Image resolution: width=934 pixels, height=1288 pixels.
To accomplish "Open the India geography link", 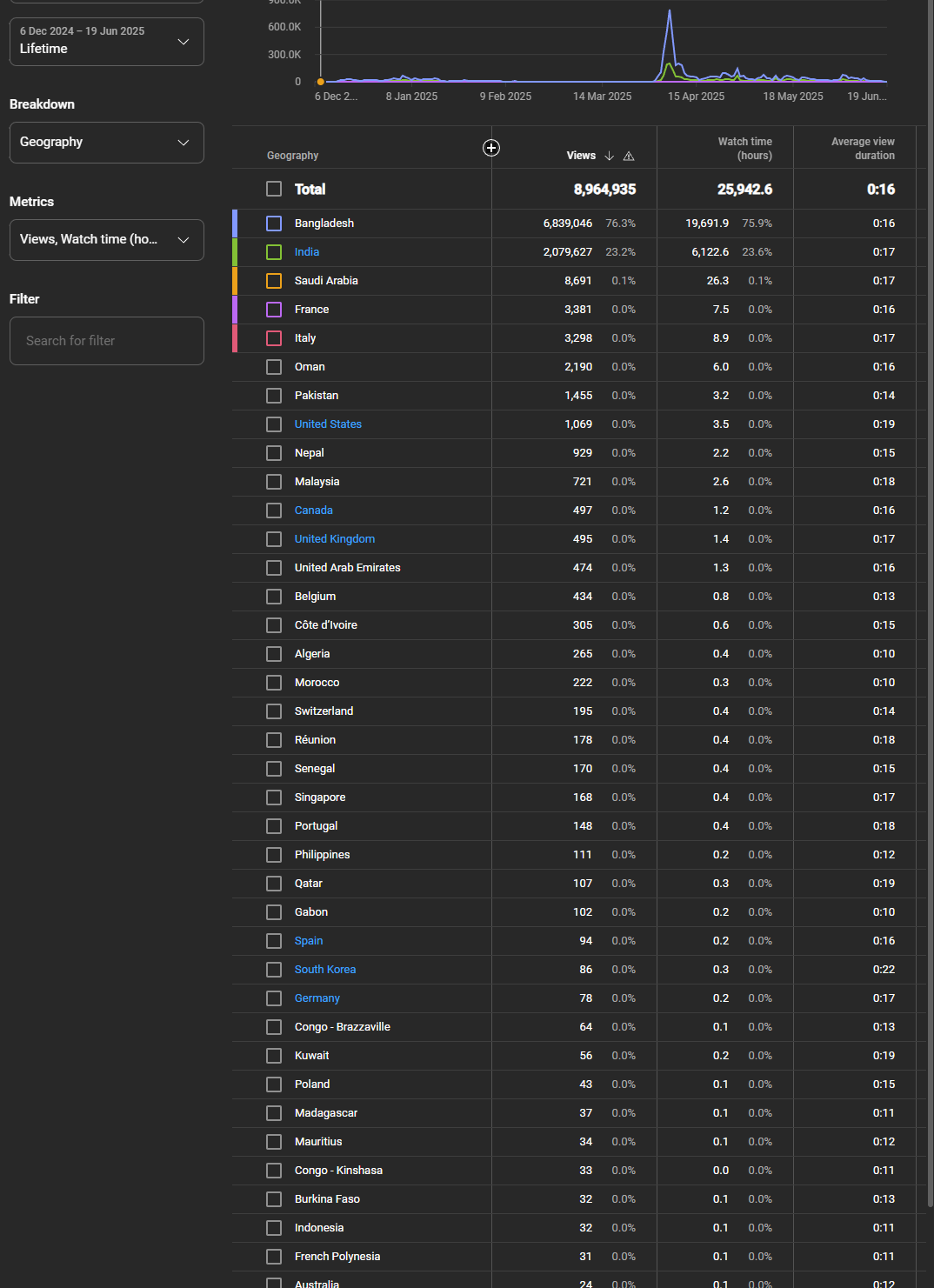I will coord(307,252).
